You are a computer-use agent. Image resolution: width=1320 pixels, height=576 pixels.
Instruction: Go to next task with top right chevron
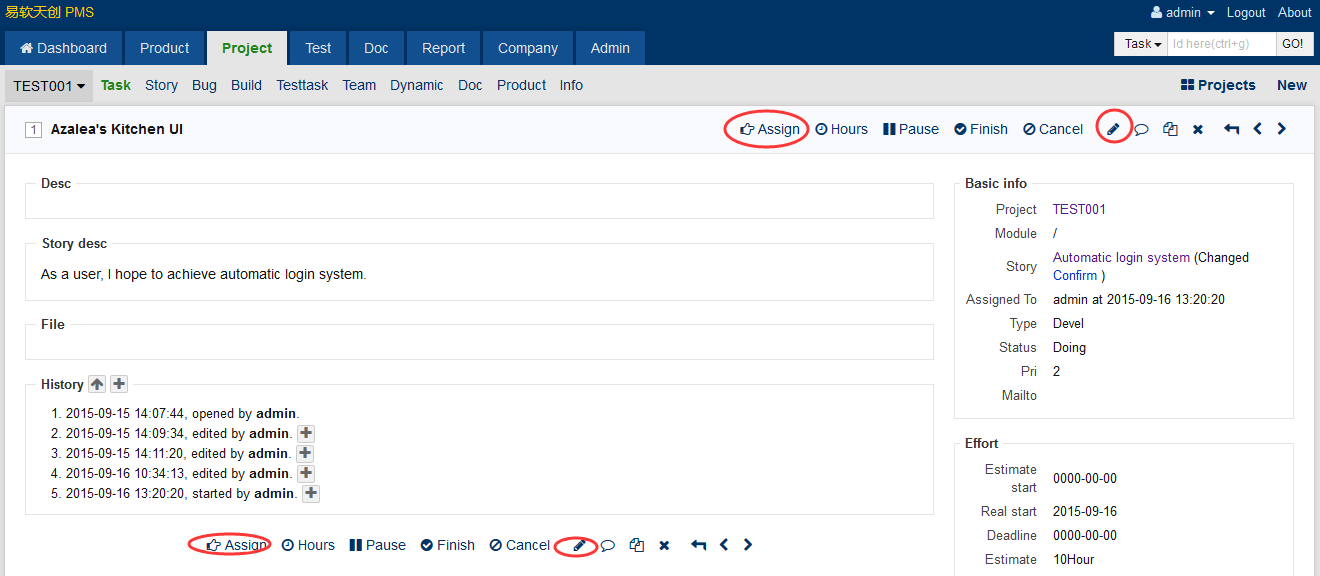1282,129
